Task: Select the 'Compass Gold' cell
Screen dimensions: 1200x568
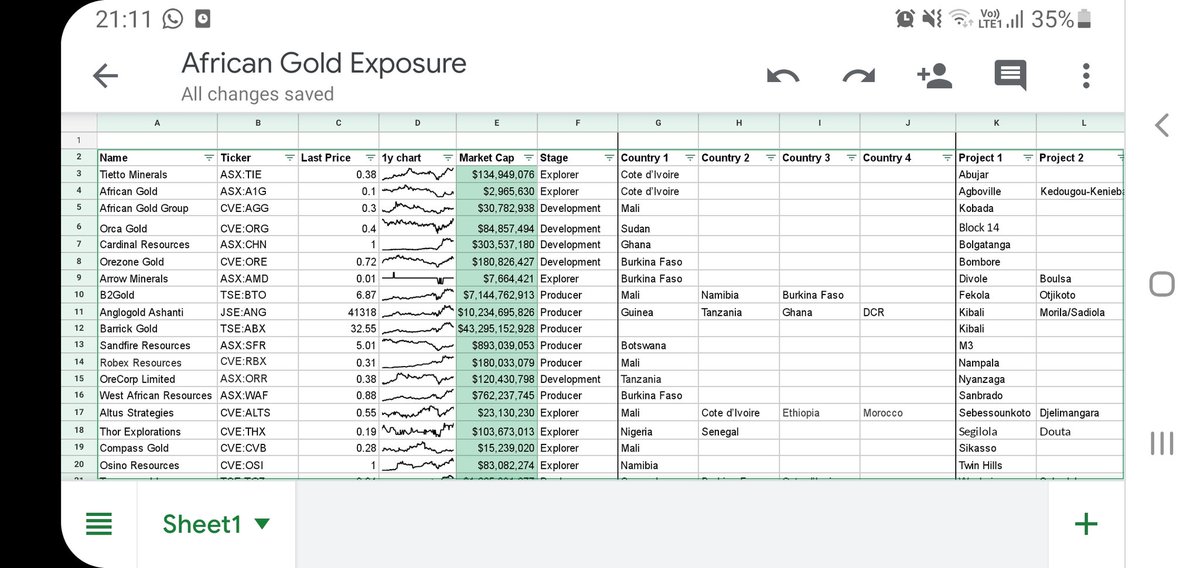Action: [x=157, y=448]
